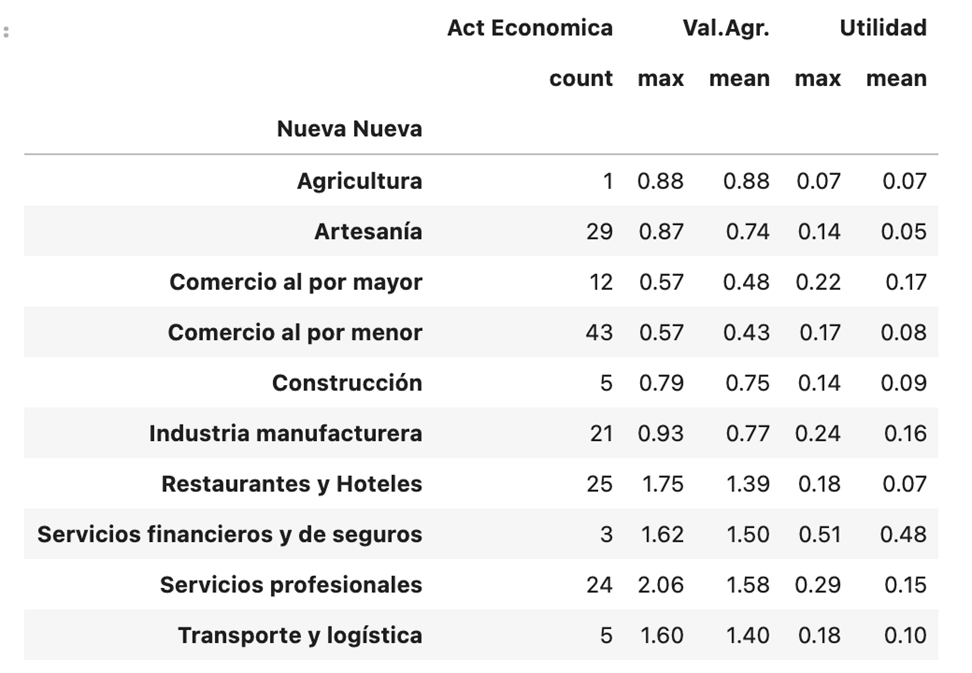Select the Transporte y logística row label
Screen dimensions: 972x673
[x=301, y=635]
